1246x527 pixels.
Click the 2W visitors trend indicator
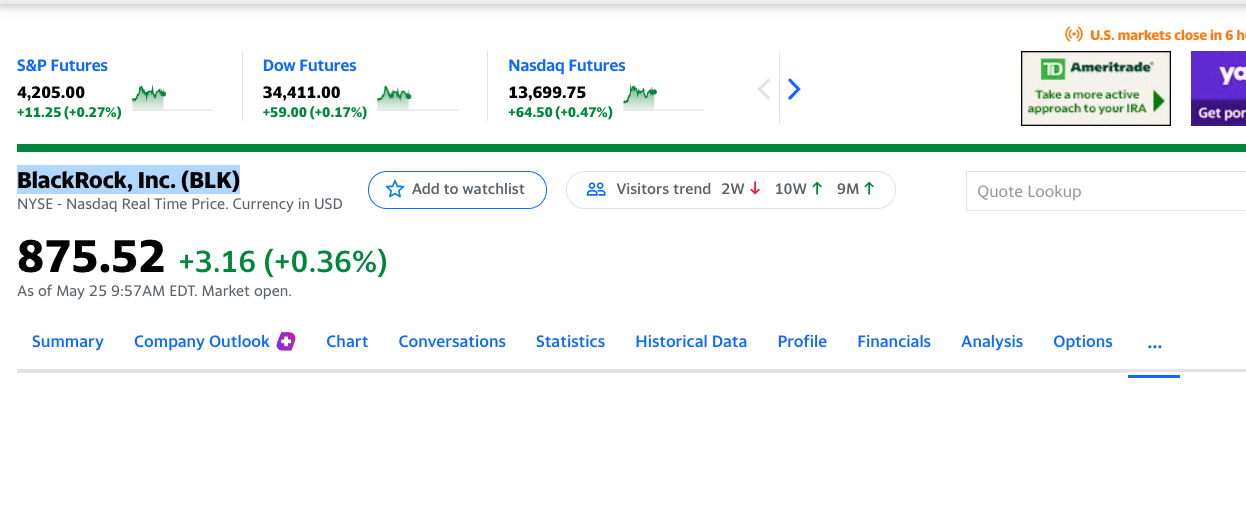coord(741,189)
